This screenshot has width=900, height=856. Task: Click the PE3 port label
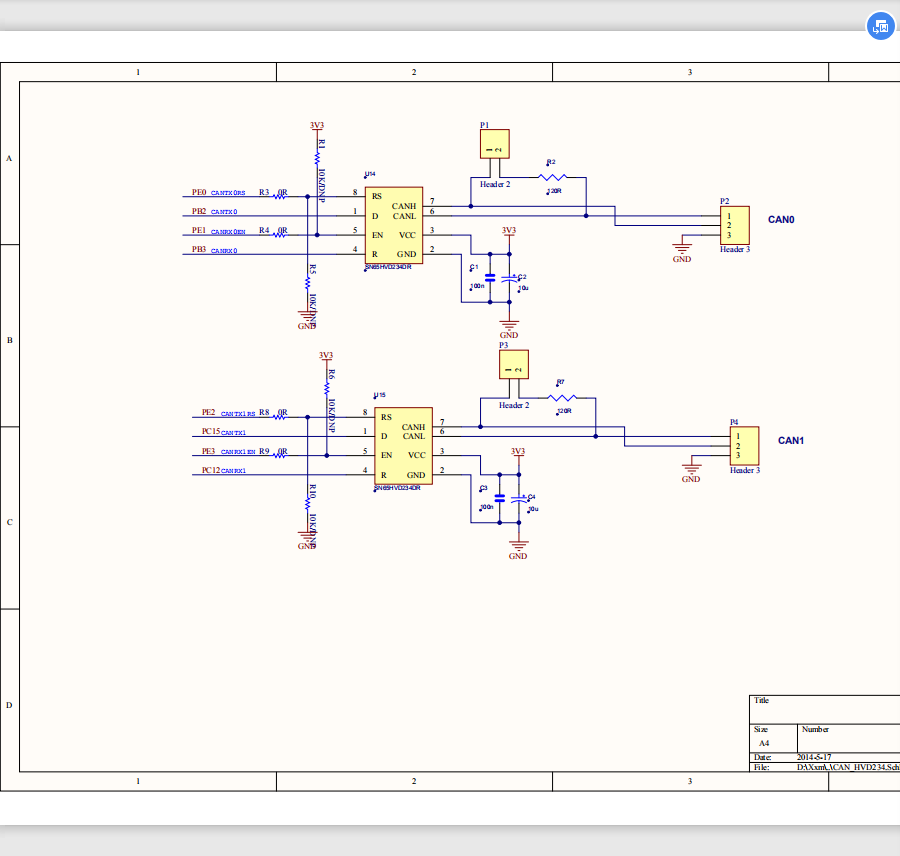[x=208, y=451]
